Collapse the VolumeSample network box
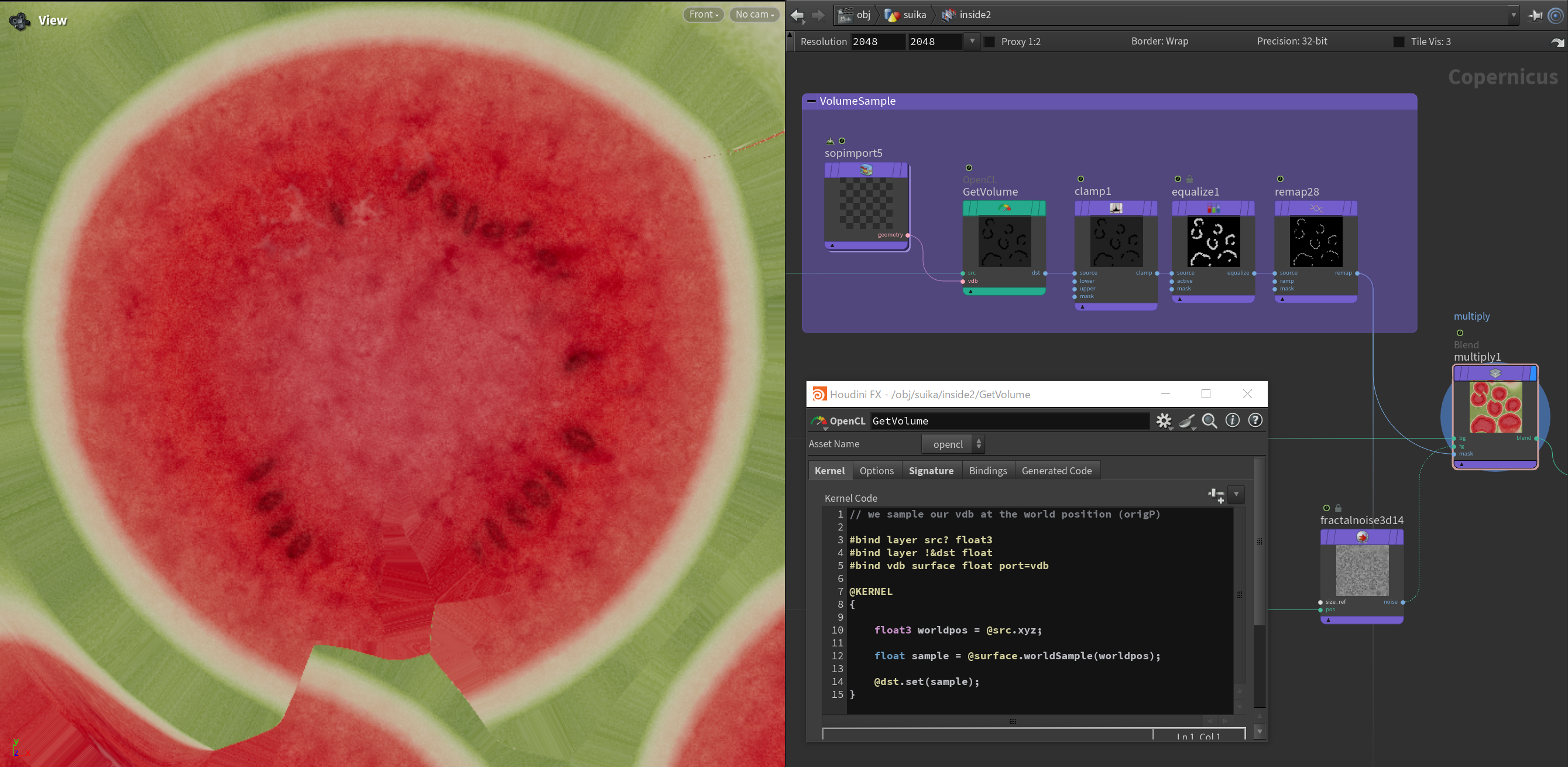Screen dimensions: 1568x767 click(x=811, y=101)
